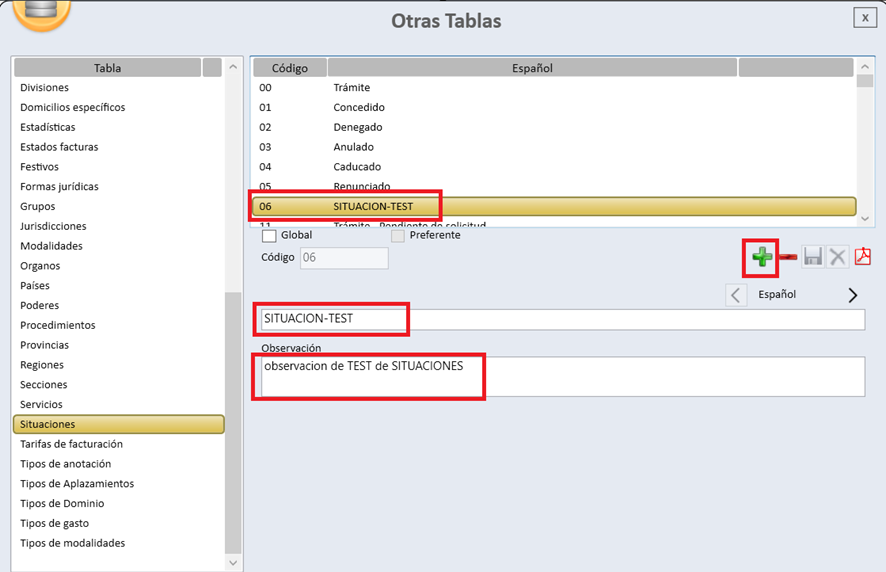Open the Provincias table entry
Viewport: 886px width, 572px height.
(44, 345)
